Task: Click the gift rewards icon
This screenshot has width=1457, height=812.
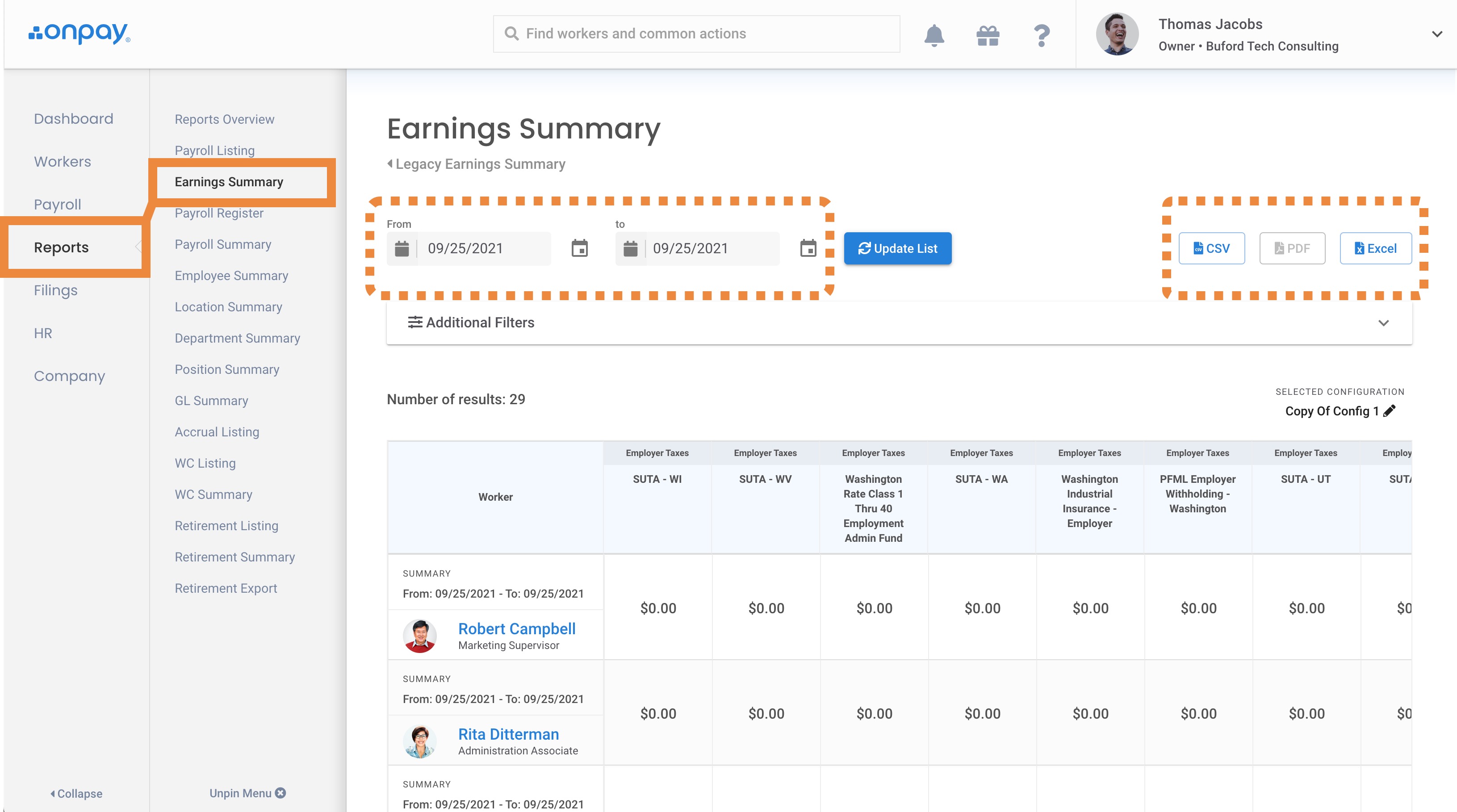Action: click(x=988, y=35)
